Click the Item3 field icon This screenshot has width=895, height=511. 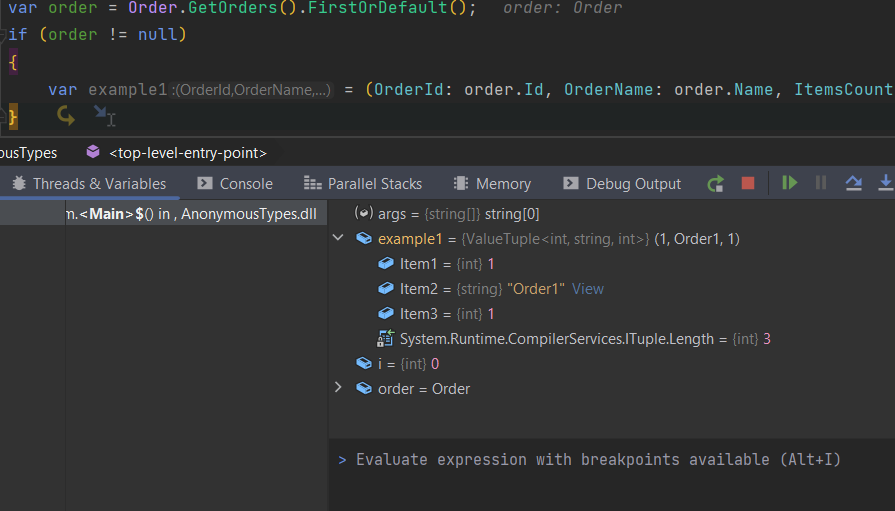[x=386, y=313]
